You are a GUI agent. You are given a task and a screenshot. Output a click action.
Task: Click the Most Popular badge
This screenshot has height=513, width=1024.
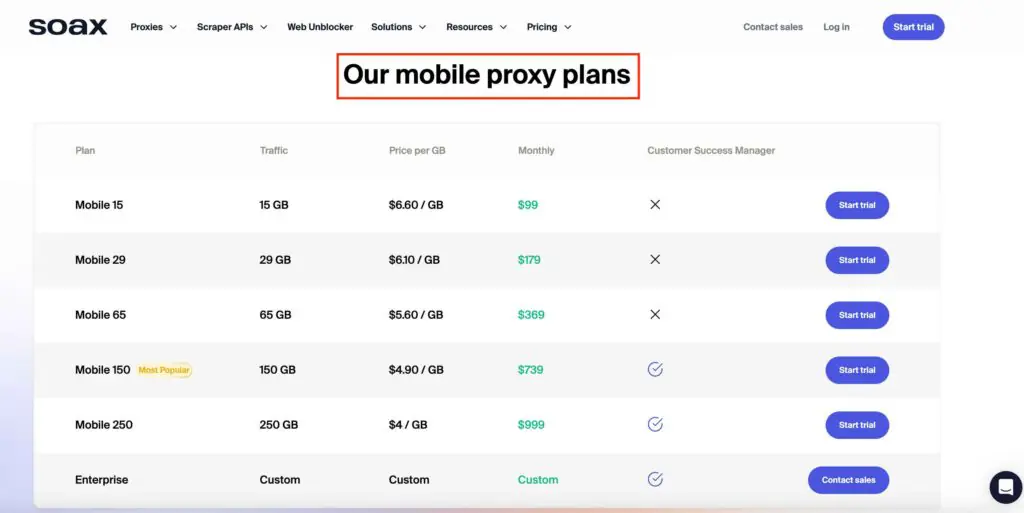pos(164,370)
